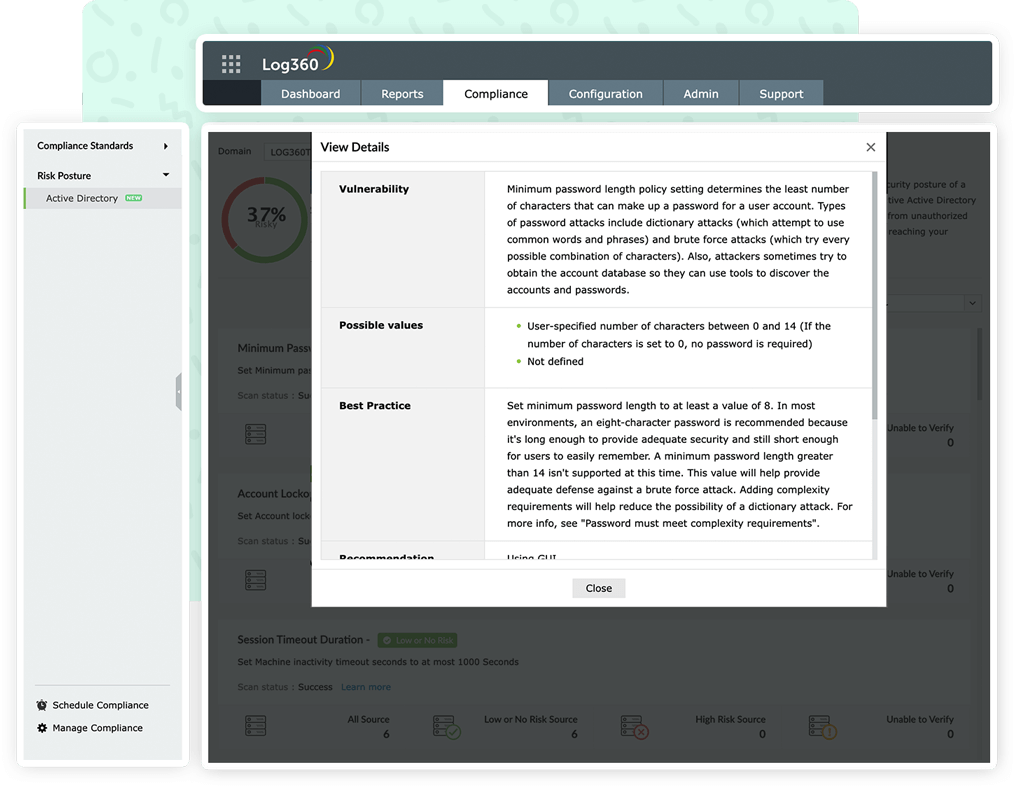Click High Risk Source count 0
Viewport: 1015px width, 787px height.
click(762, 734)
